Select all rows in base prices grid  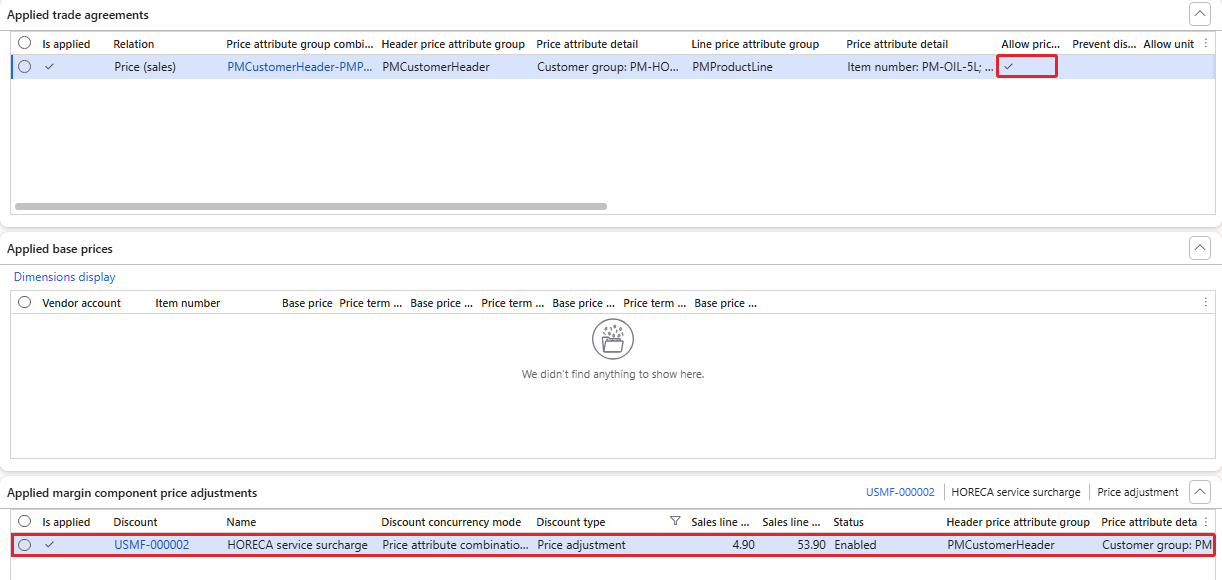(x=24, y=303)
